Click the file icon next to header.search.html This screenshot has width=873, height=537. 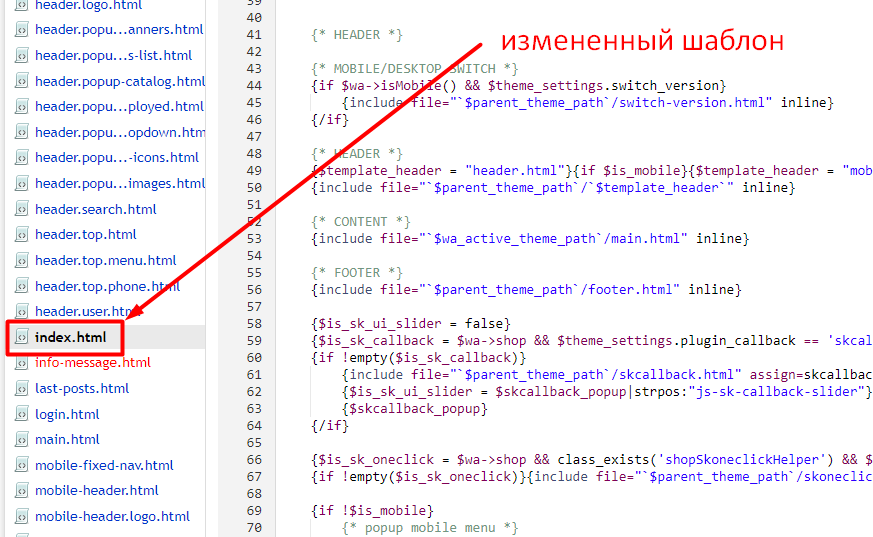click(21, 210)
